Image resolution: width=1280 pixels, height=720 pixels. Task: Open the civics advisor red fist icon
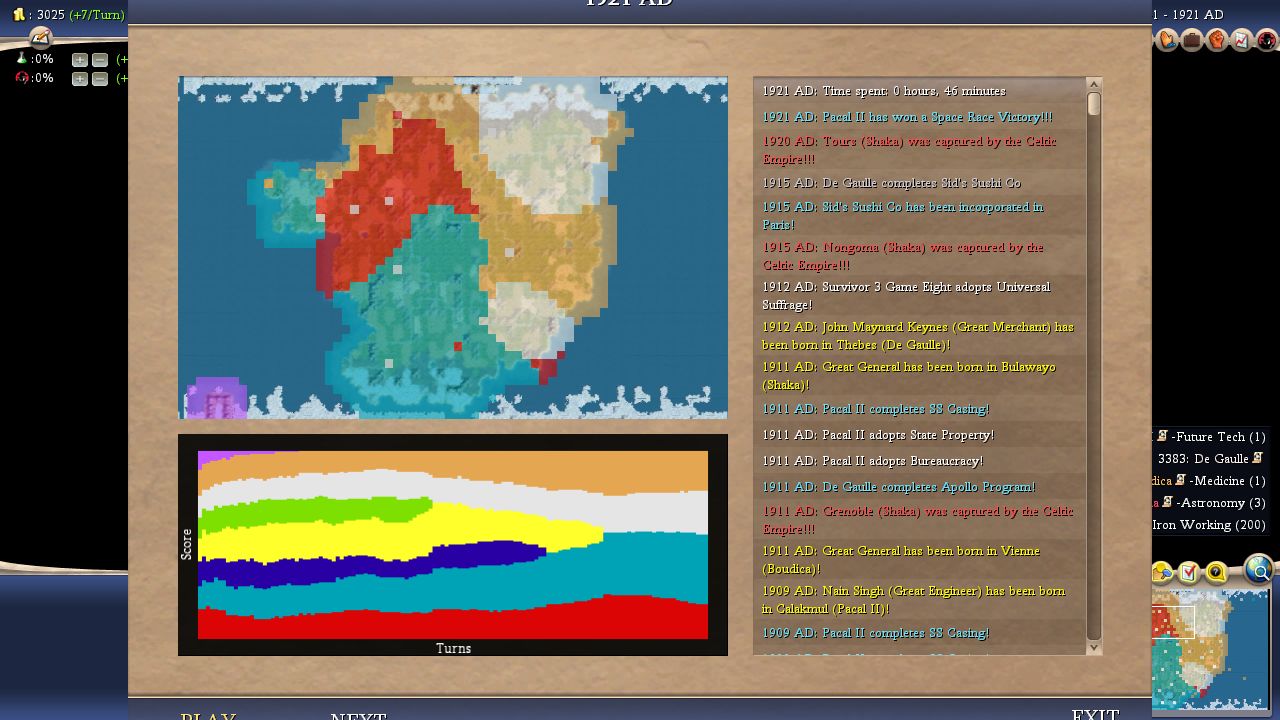coord(1217,40)
